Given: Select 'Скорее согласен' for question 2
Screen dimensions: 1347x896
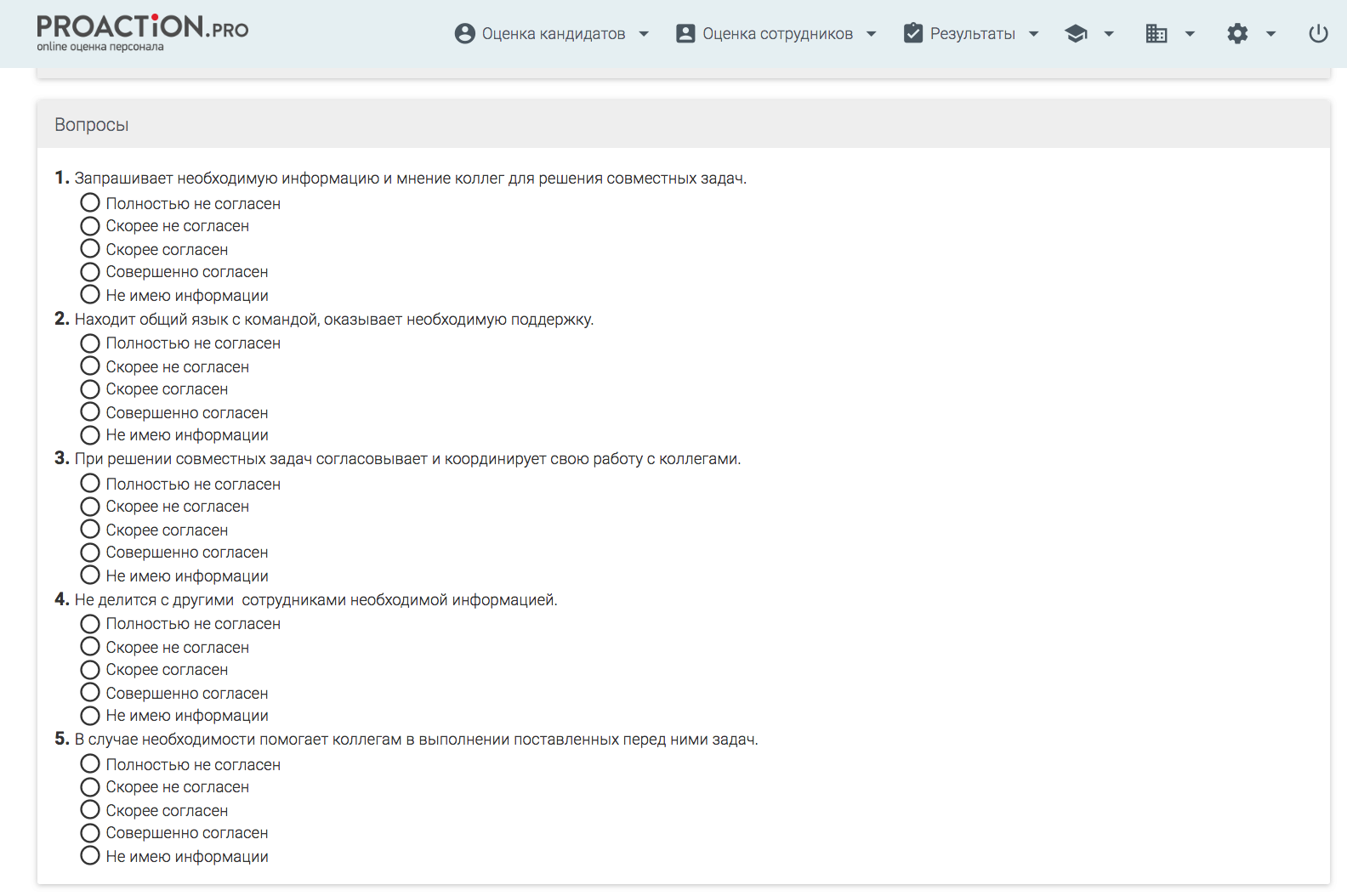Looking at the screenshot, I should point(90,389).
